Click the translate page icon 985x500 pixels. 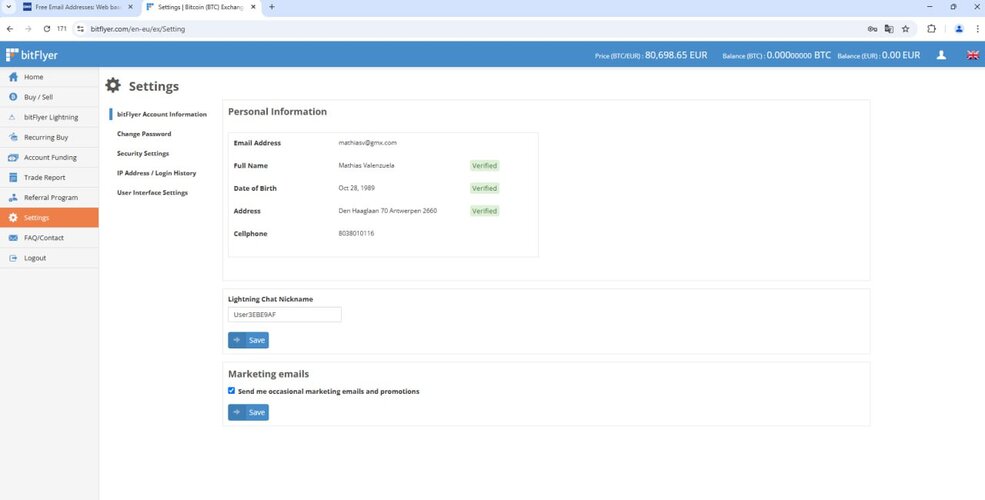click(889, 29)
